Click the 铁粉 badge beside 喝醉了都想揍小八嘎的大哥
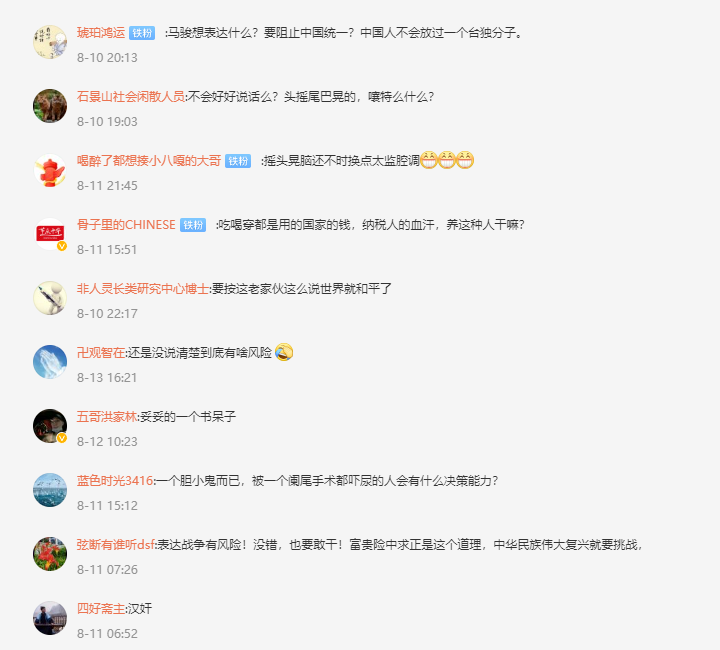Viewport: 720px width, 650px height. tap(238, 161)
